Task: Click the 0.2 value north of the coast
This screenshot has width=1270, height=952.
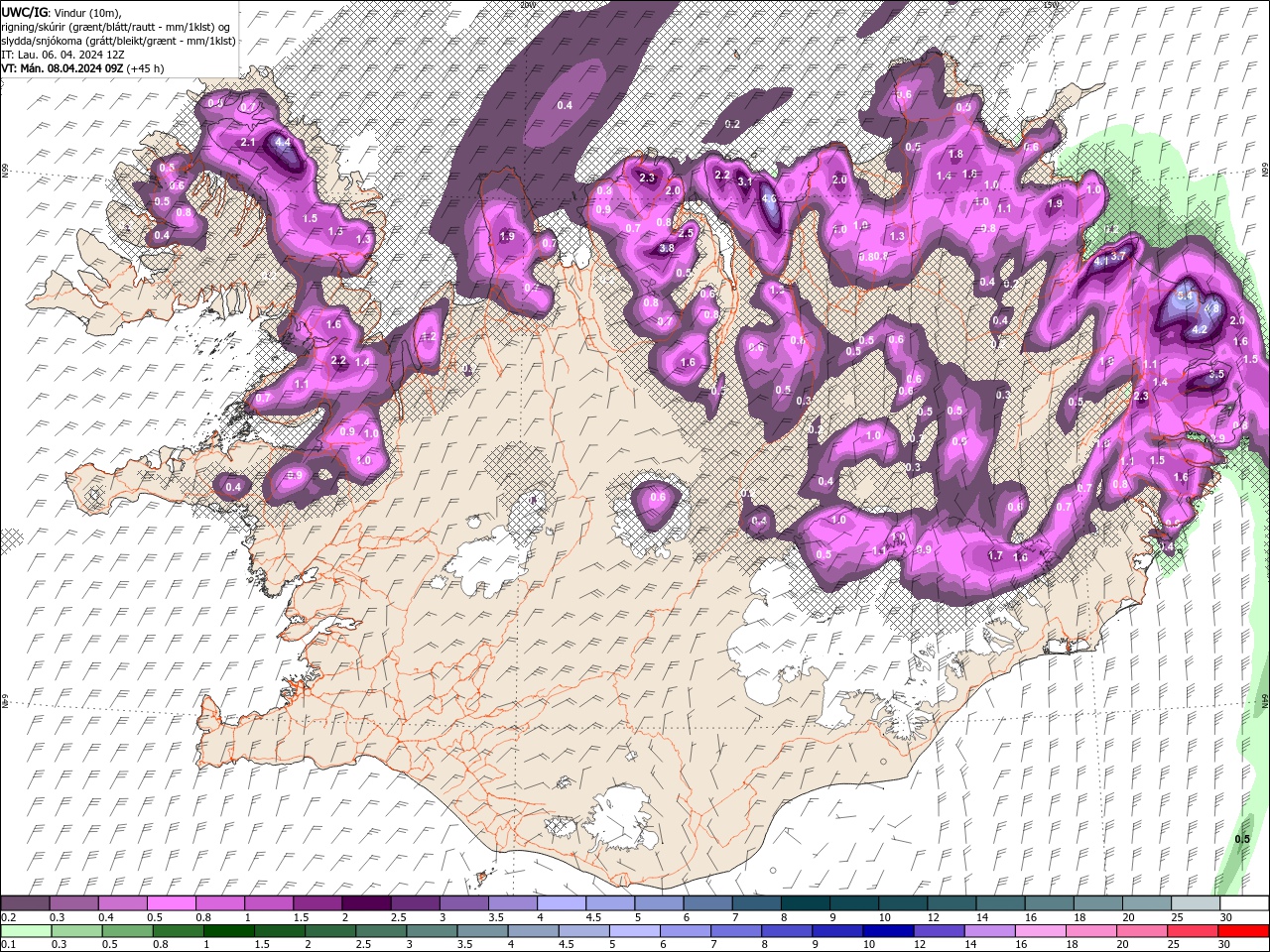Action: coord(732,124)
